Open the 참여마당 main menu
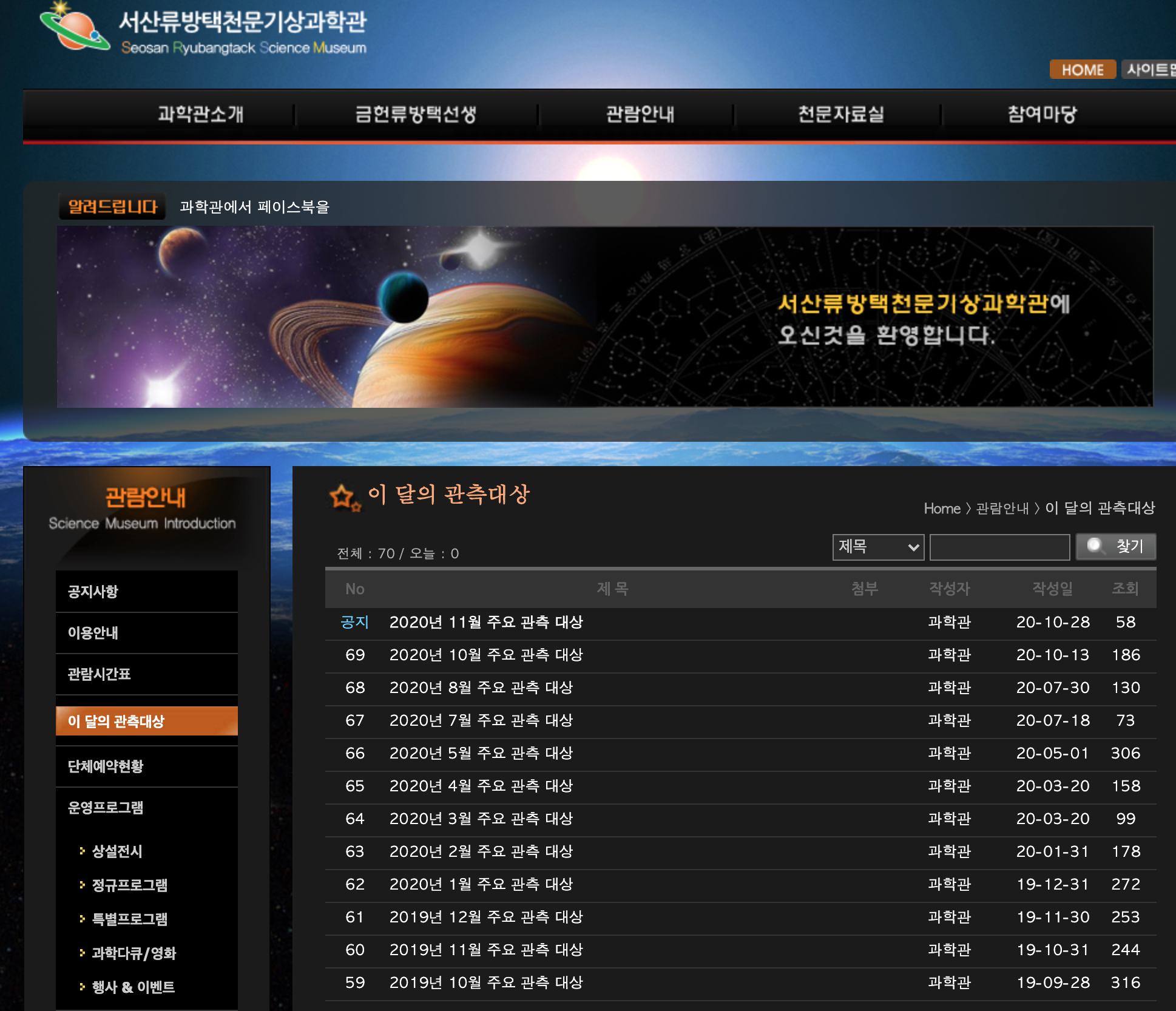The image size is (1176, 1011). pyautogui.click(x=1041, y=114)
